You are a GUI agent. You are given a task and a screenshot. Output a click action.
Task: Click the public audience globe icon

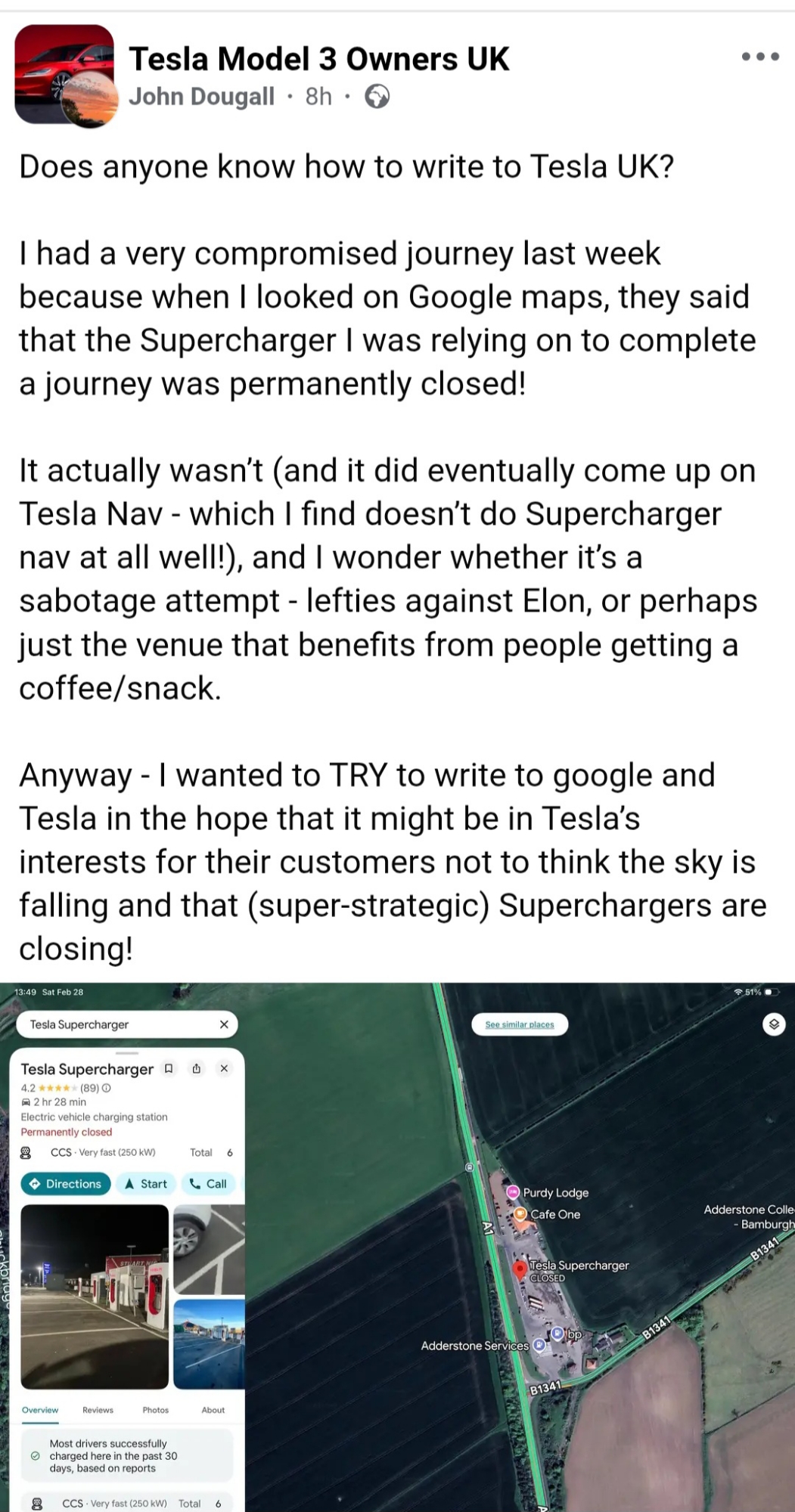377,97
